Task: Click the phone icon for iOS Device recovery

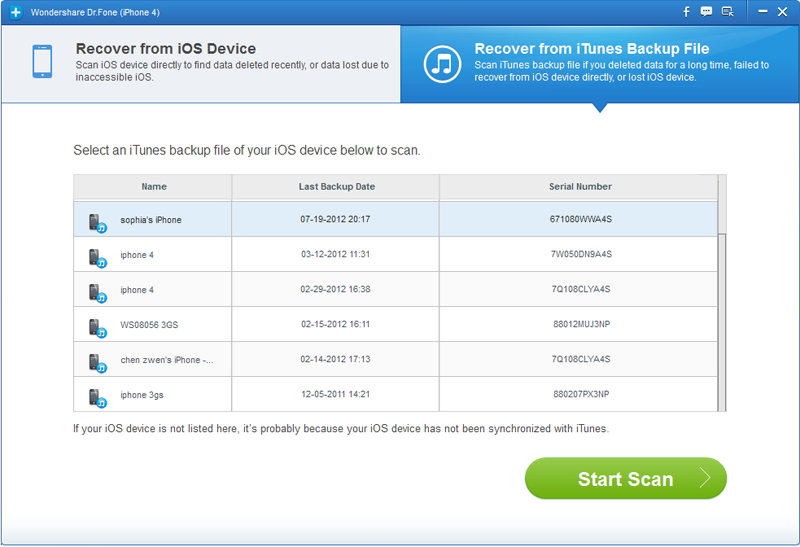Action: 42,63
